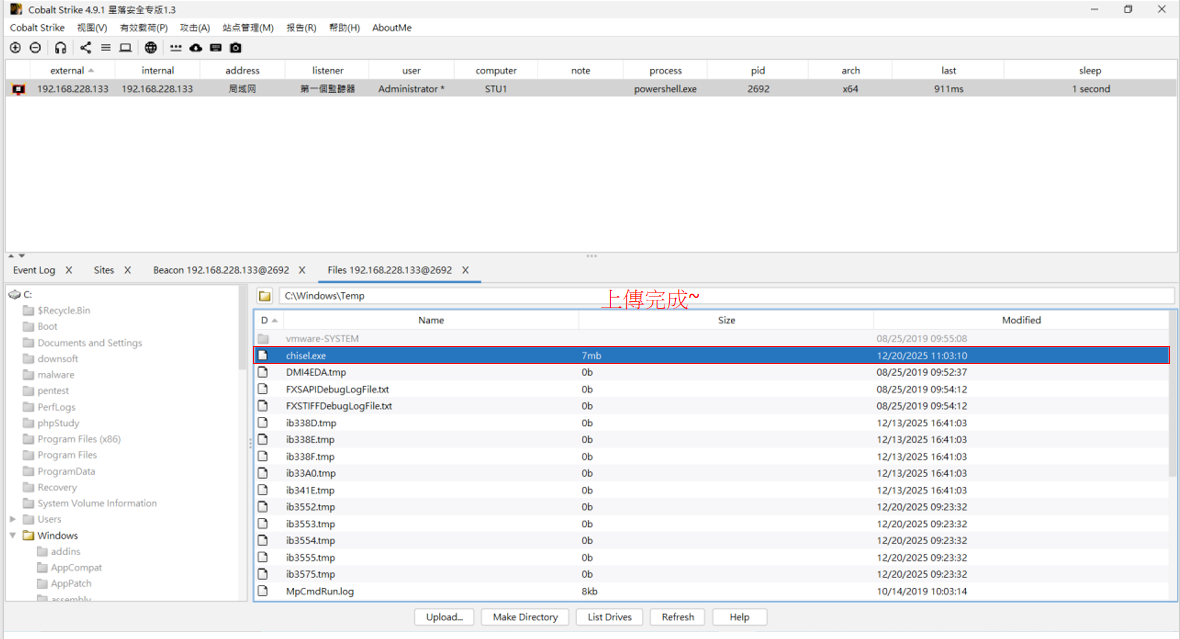This screenshot has width=1180, height=639.
Task: Open screenshots via the camera icon
Action: (x=236, y=47)
